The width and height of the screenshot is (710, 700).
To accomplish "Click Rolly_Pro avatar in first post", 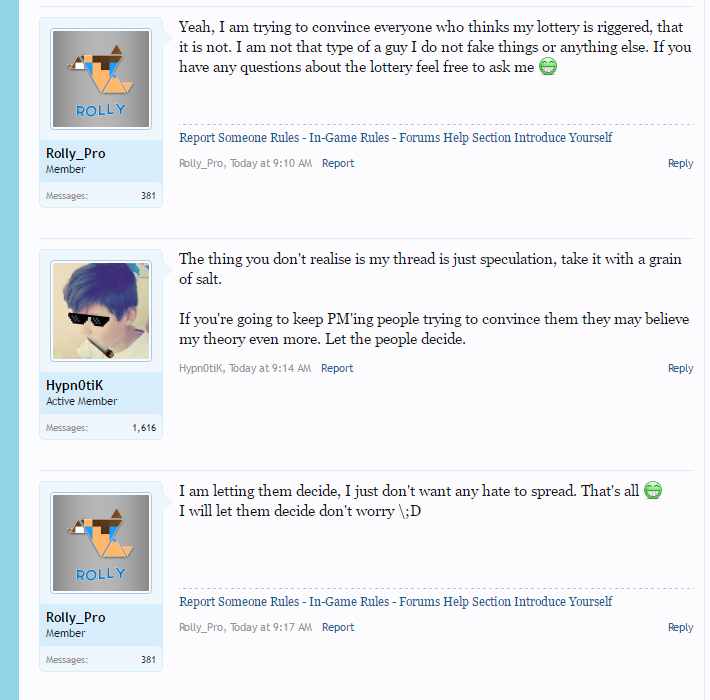I will (x=100, y=78).
